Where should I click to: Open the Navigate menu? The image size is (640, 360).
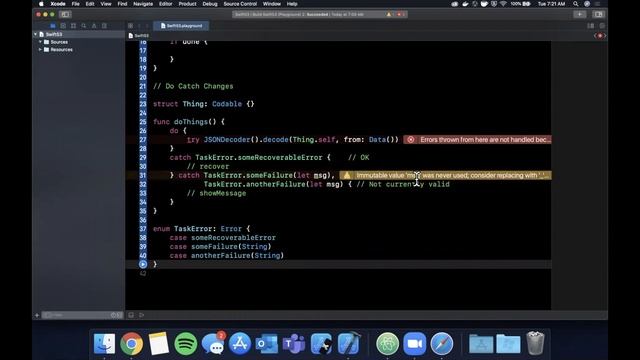[143, 4]
